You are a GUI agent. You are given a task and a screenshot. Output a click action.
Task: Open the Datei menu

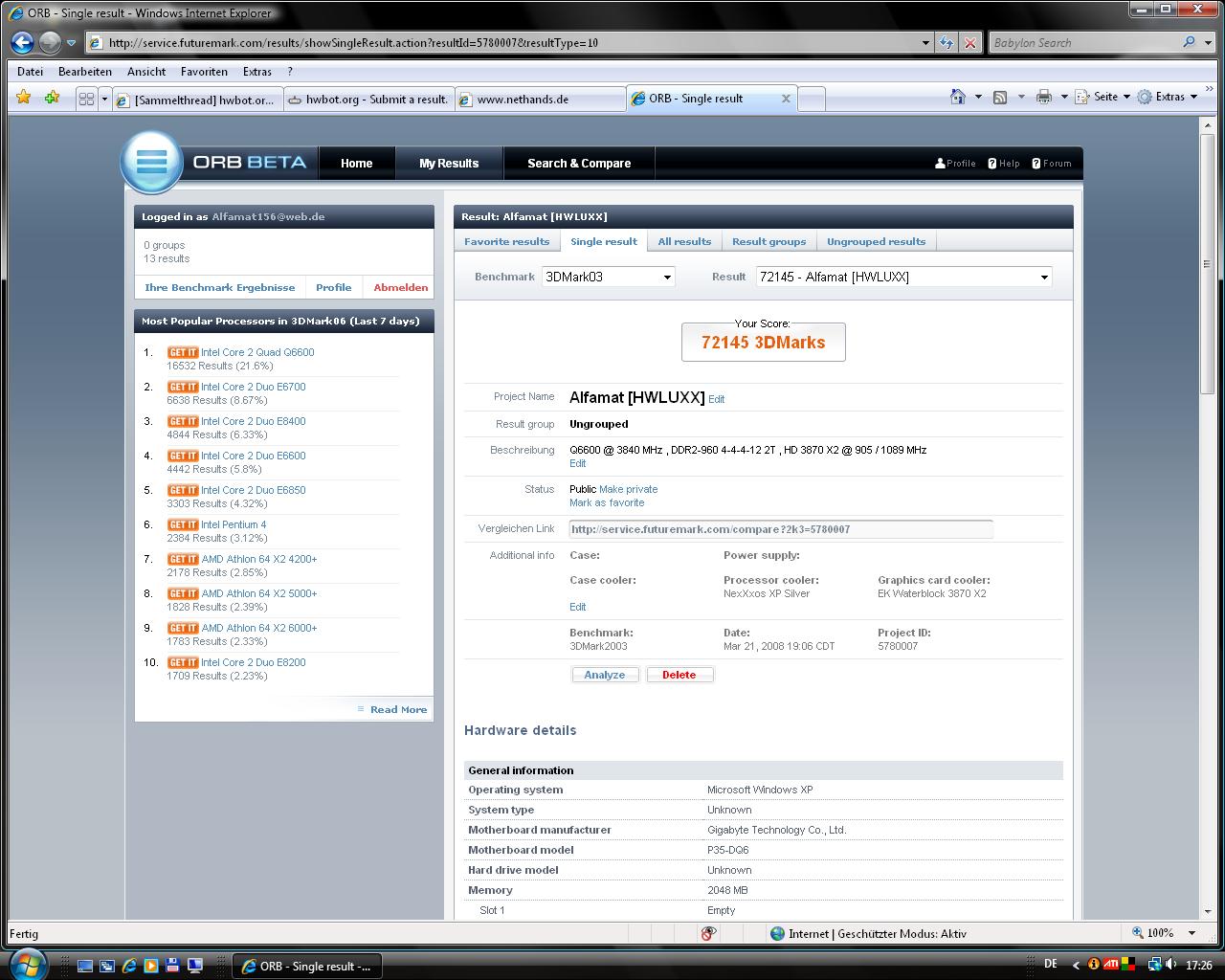tap(30, 72)
